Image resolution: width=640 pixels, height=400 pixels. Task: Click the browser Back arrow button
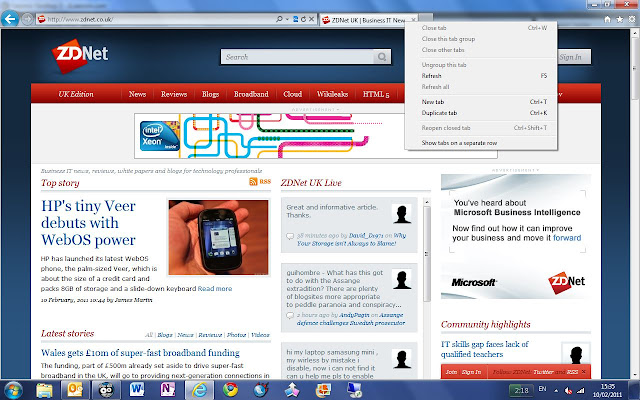point(10,19)
